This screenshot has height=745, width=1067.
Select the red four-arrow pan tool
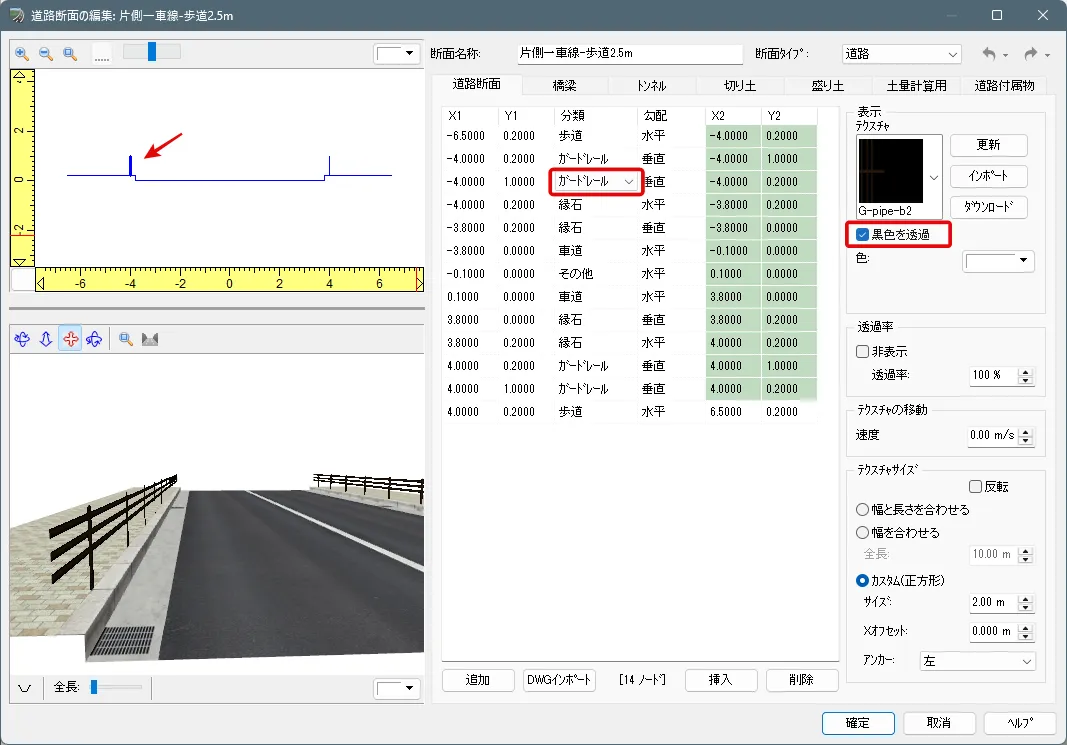point(70,339)
